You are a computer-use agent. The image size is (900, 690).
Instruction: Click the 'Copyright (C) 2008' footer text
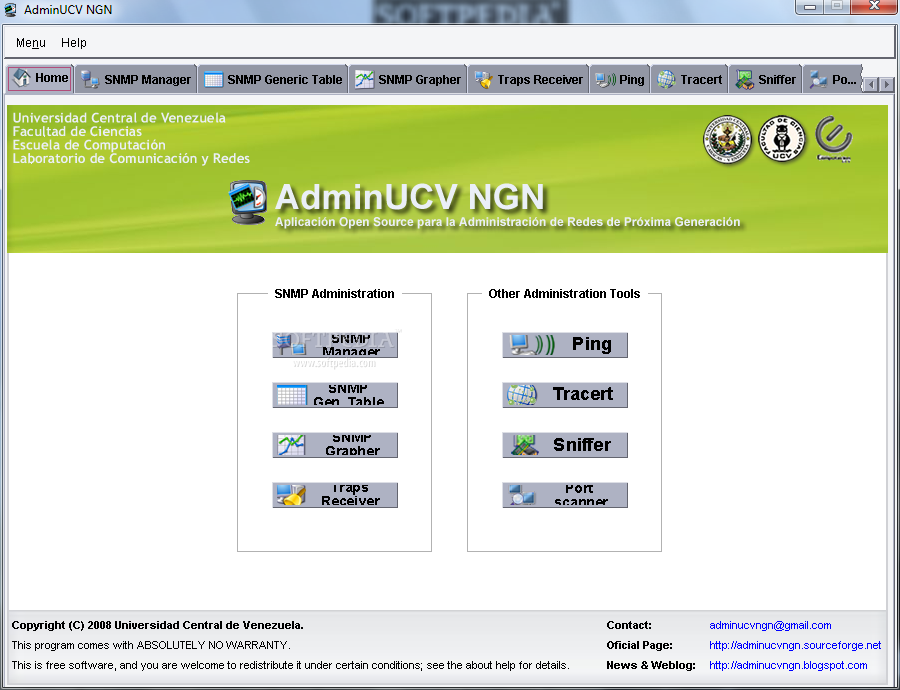[x=157, y=625]
